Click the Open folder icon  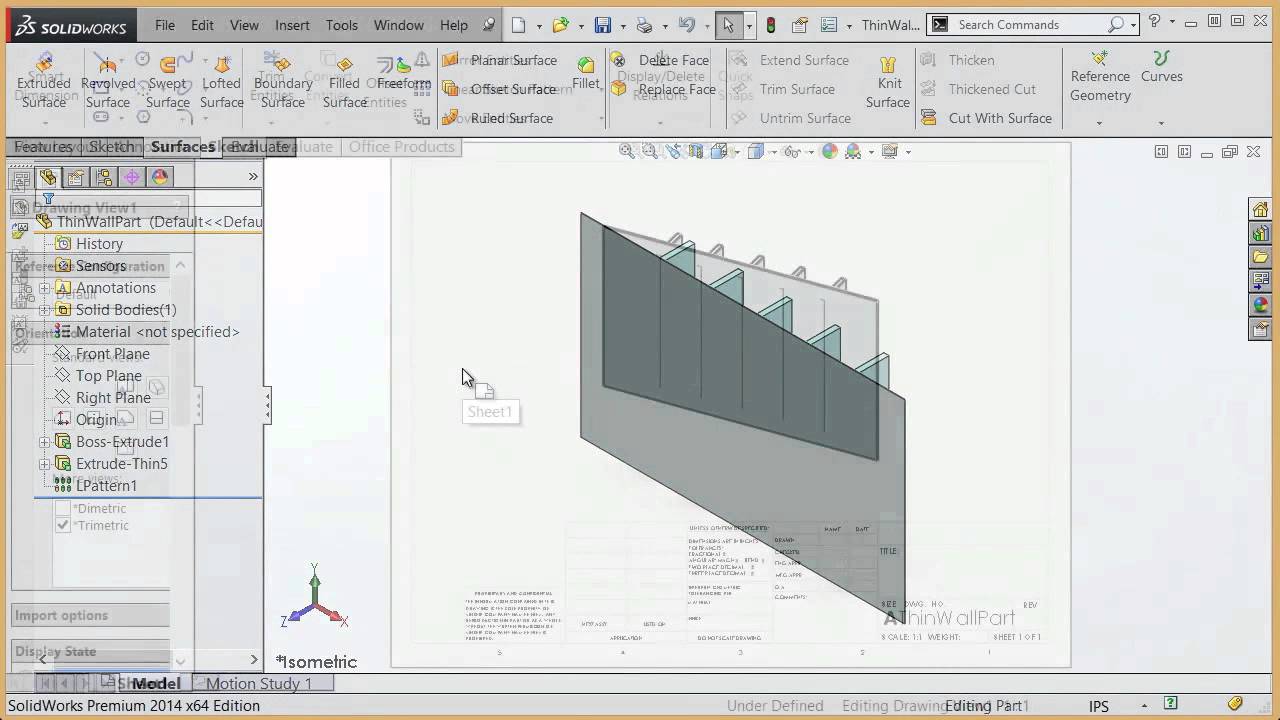click(x=560, y=25)
